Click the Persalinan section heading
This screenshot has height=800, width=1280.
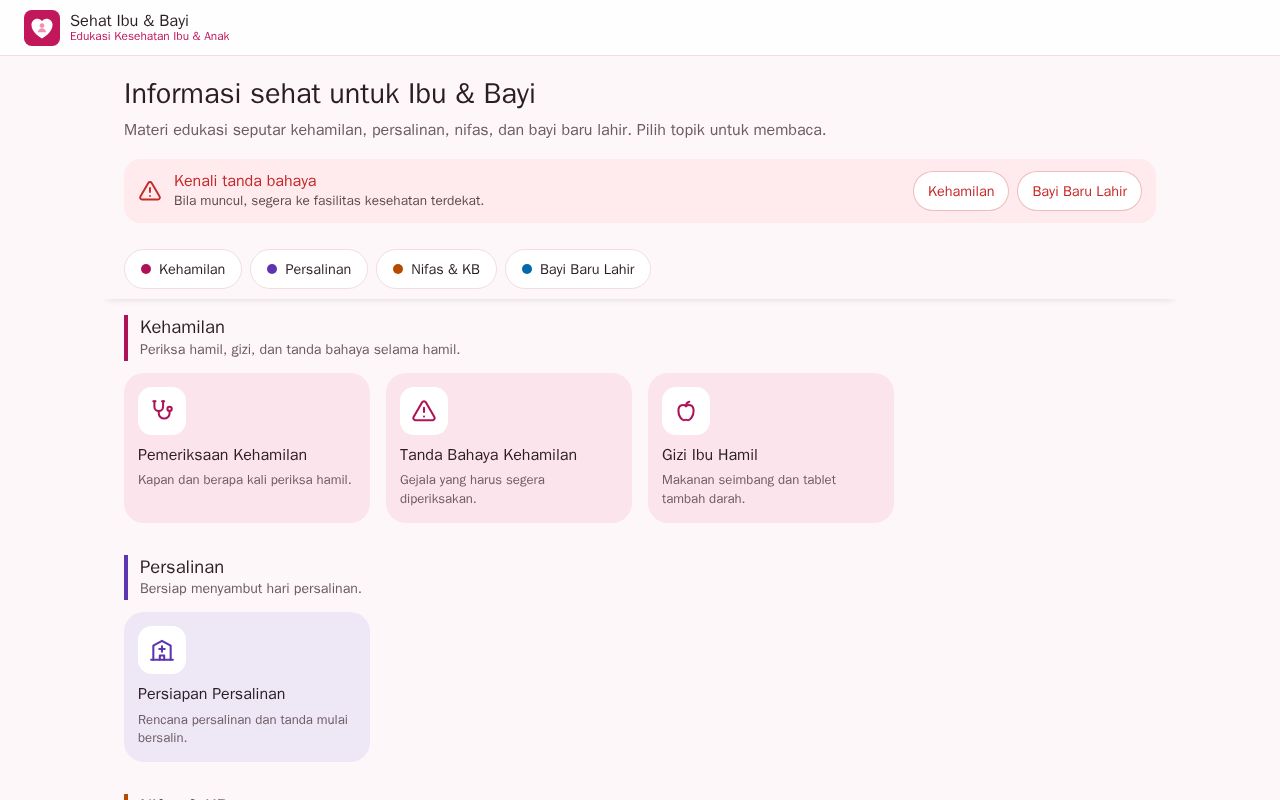click(182, 567)
